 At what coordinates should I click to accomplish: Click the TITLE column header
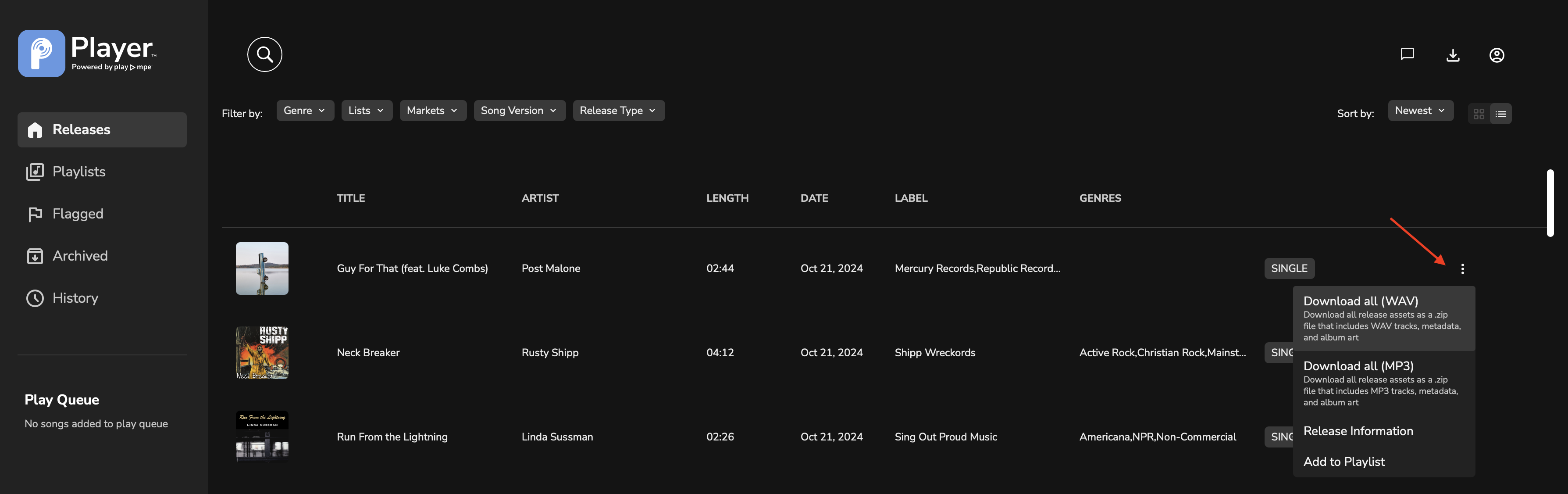(351, 198)
